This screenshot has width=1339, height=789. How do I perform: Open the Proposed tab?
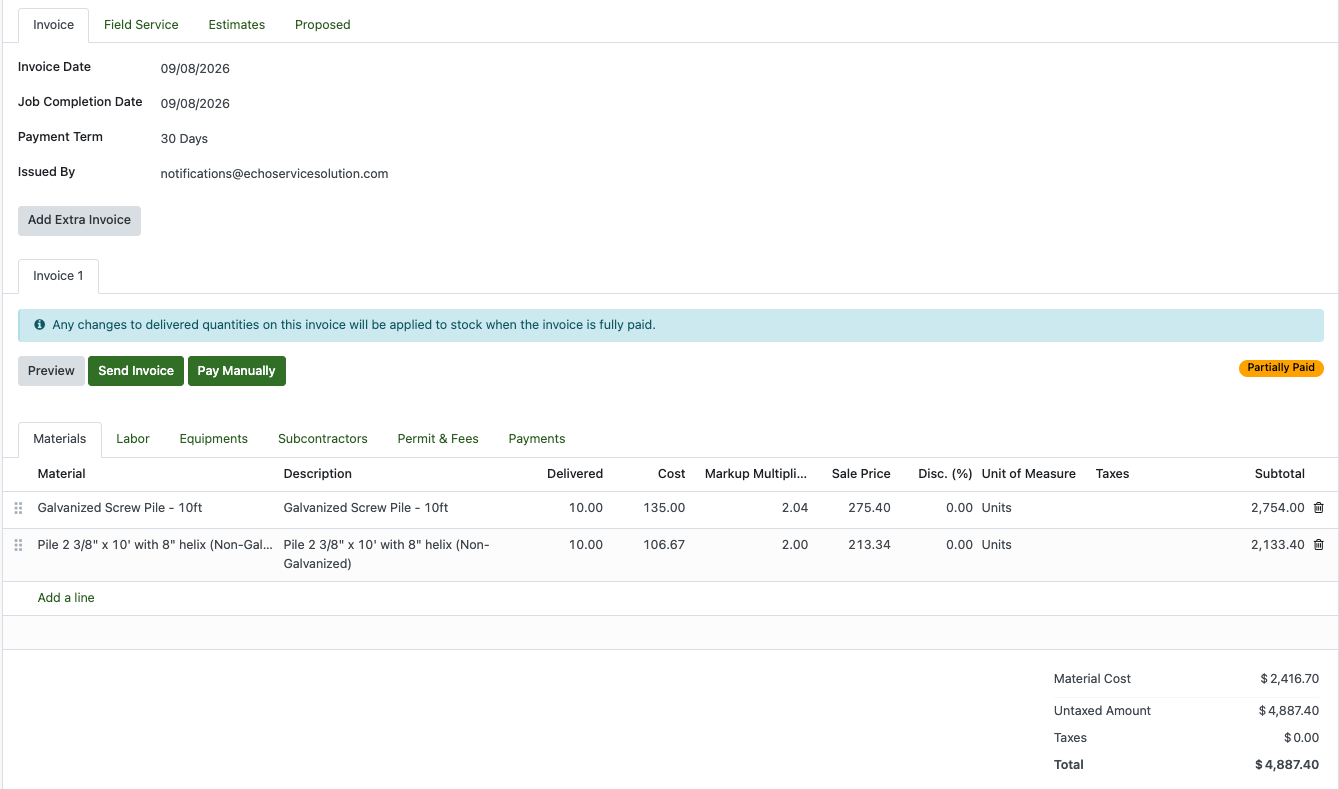point(322,25)
